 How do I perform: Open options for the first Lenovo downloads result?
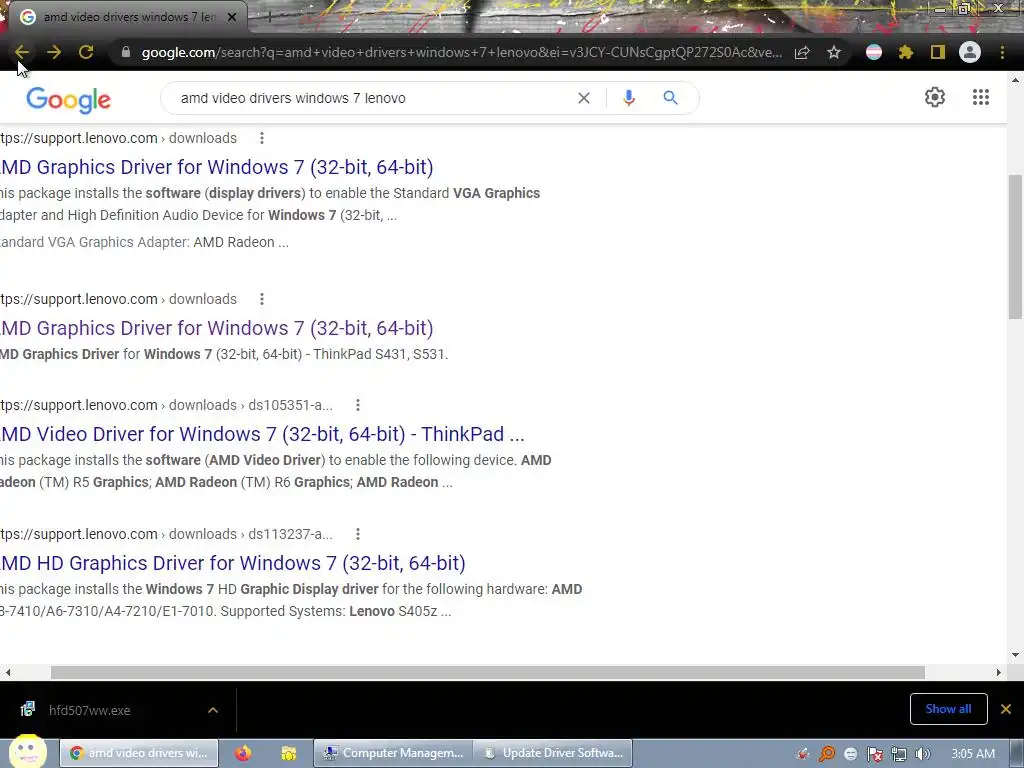(262, 138)
